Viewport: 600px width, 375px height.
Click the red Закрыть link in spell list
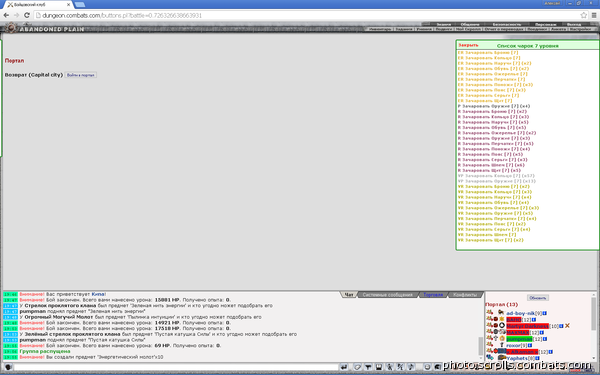[468, 45]
